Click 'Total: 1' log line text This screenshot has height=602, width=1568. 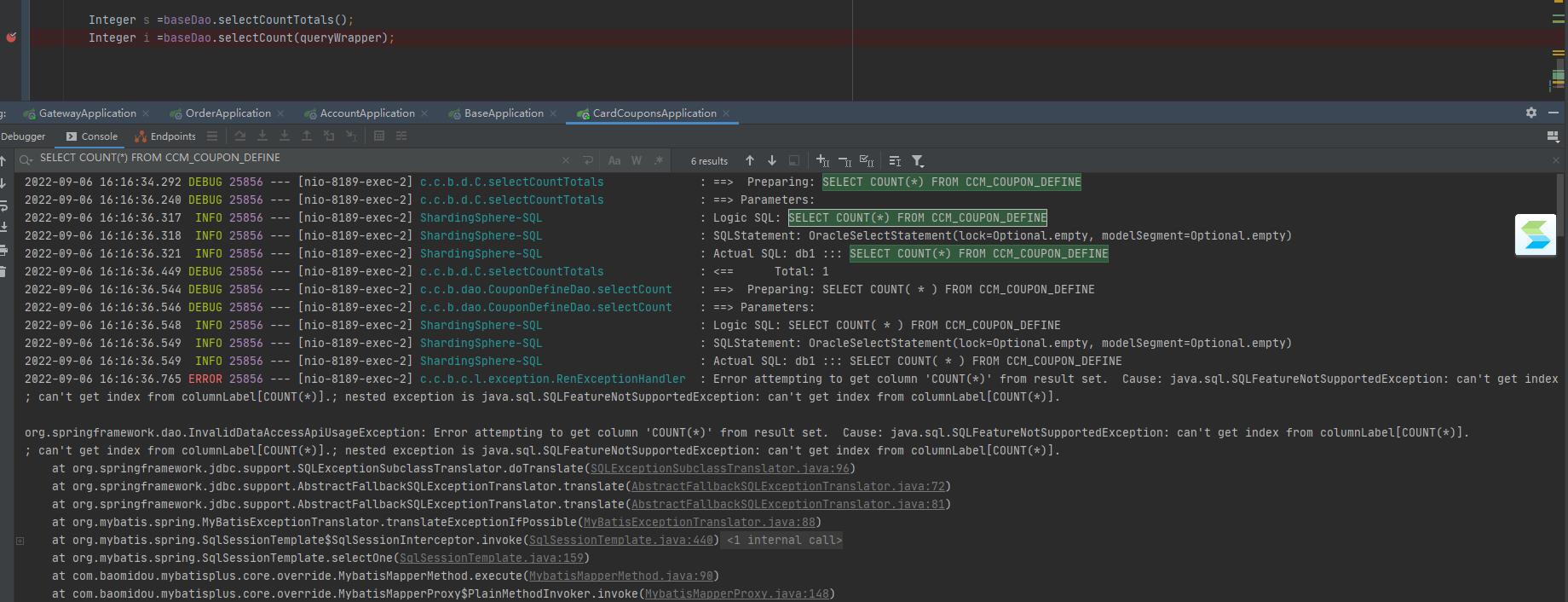[801, 271]
